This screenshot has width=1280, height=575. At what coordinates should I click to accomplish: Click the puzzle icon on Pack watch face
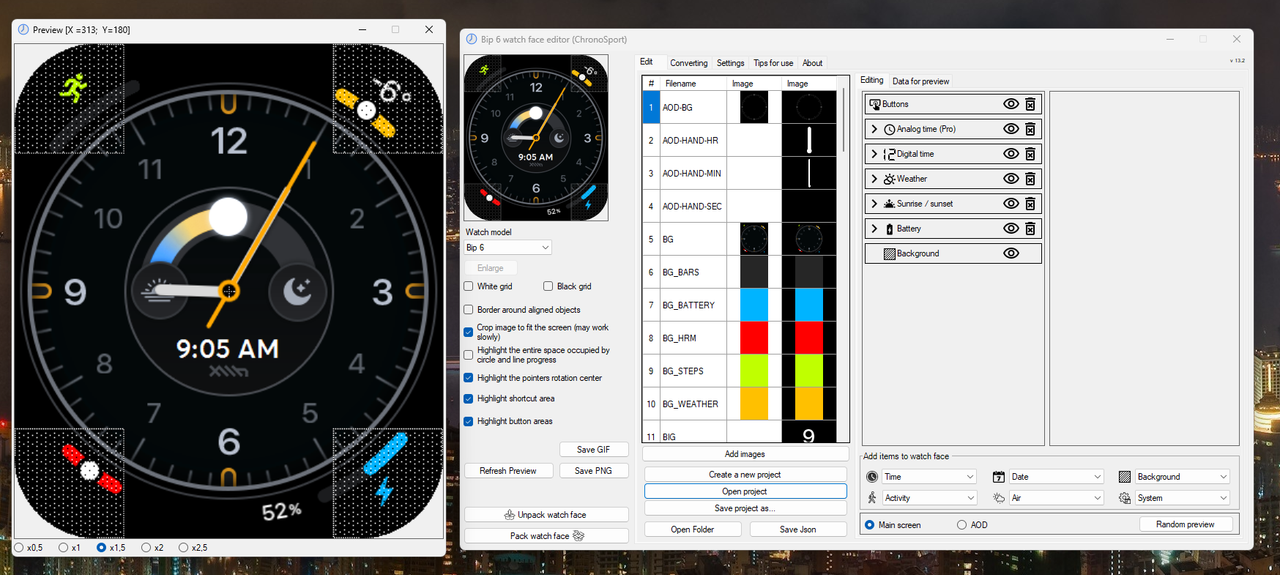578,536
